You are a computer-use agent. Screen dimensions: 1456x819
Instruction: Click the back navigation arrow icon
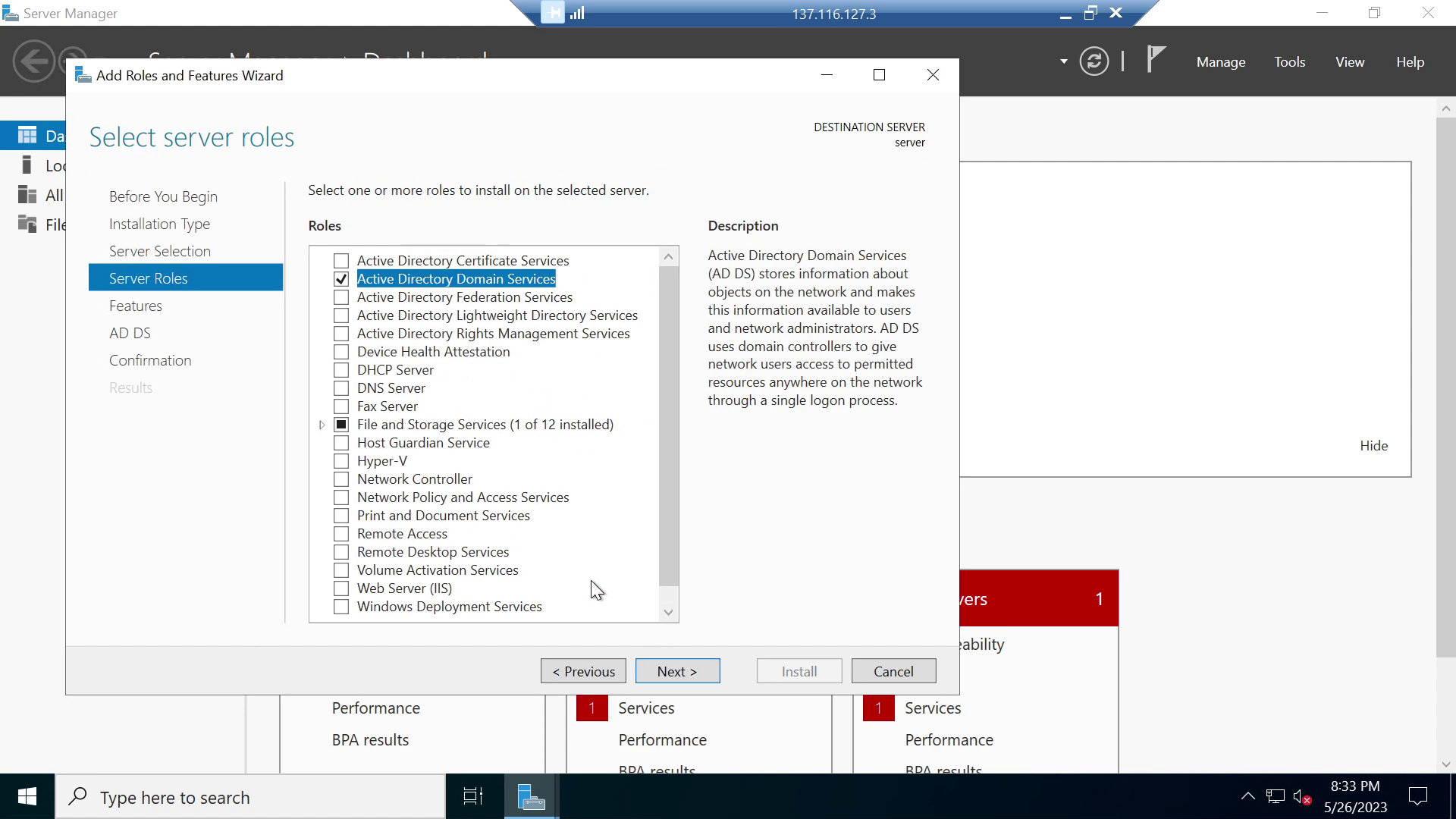[33, 60]
